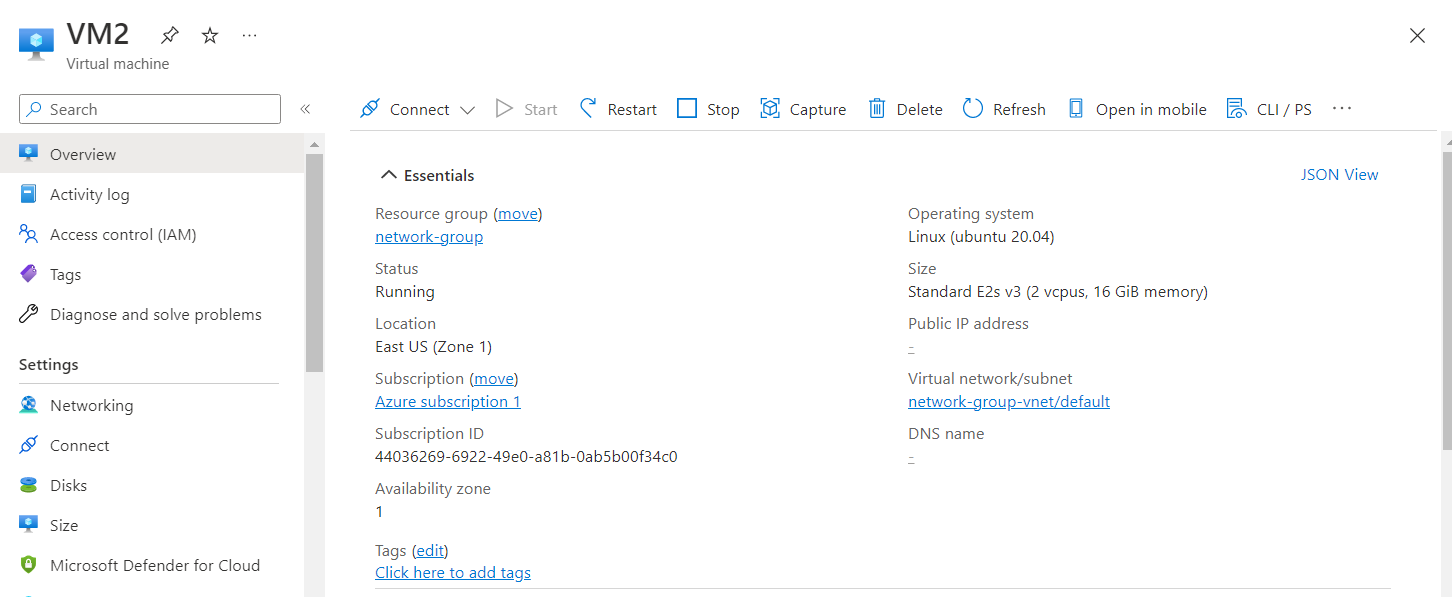The height and width of the screenshot is (597, 1452).
Task: Open the Connect dropdown arrow
Action: click(467, 110)
